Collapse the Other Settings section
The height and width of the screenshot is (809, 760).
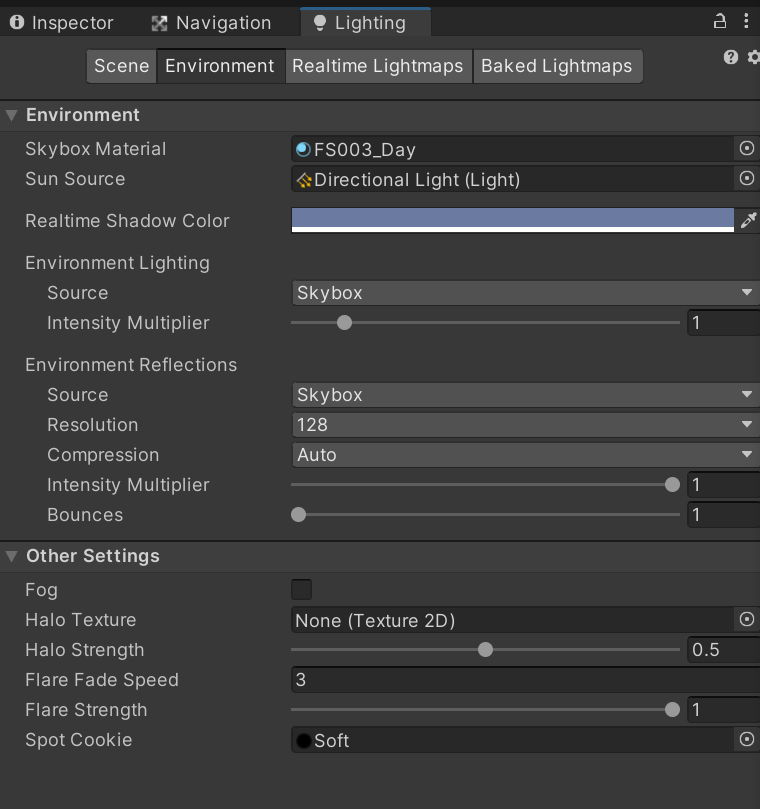(x=11, y=556)
